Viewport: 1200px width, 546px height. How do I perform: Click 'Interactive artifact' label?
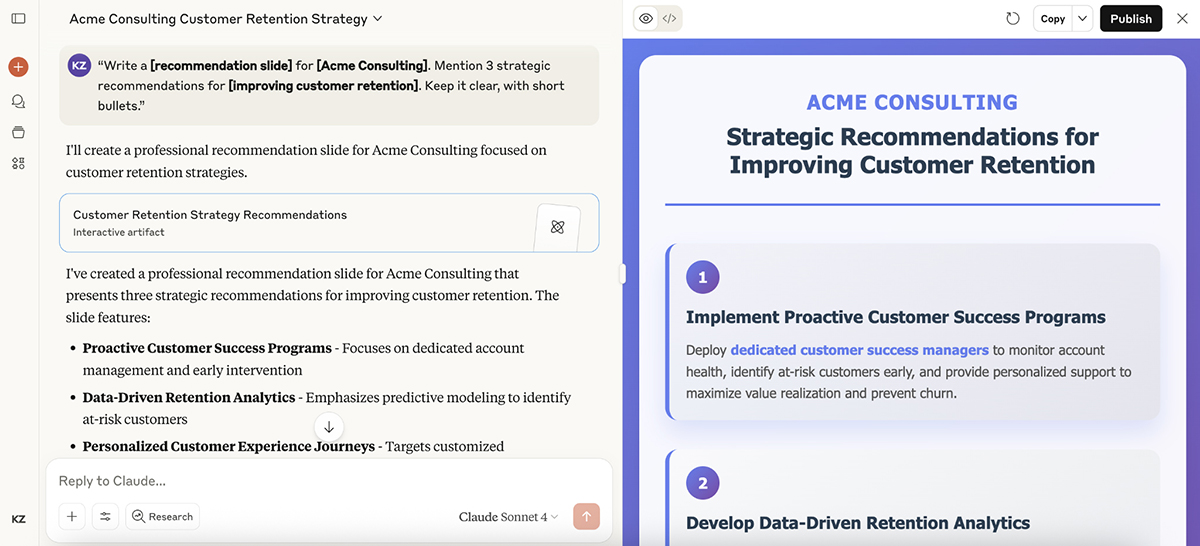coord(119,232)
